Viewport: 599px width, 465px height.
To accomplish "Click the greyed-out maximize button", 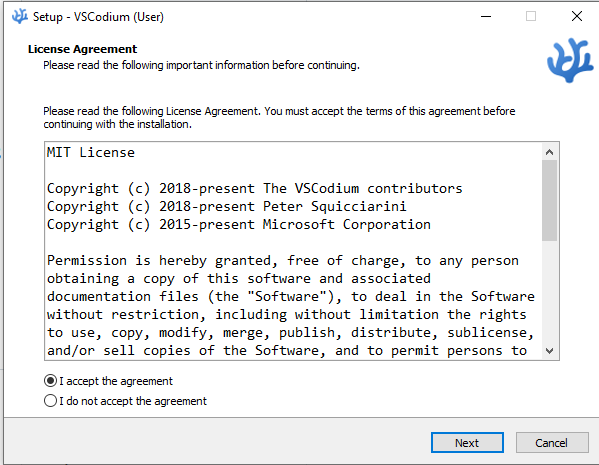I will point(531,16).
